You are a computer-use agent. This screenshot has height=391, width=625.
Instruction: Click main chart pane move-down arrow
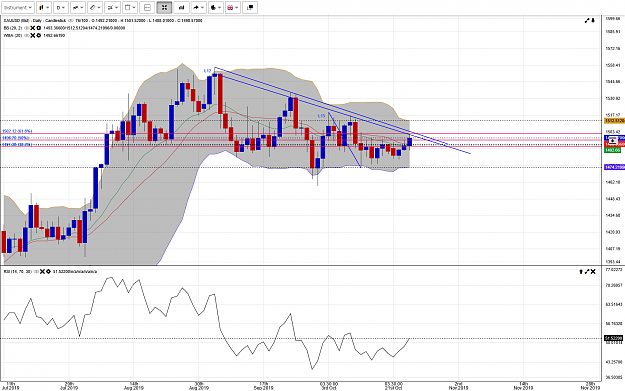click(x=593, y=20)
